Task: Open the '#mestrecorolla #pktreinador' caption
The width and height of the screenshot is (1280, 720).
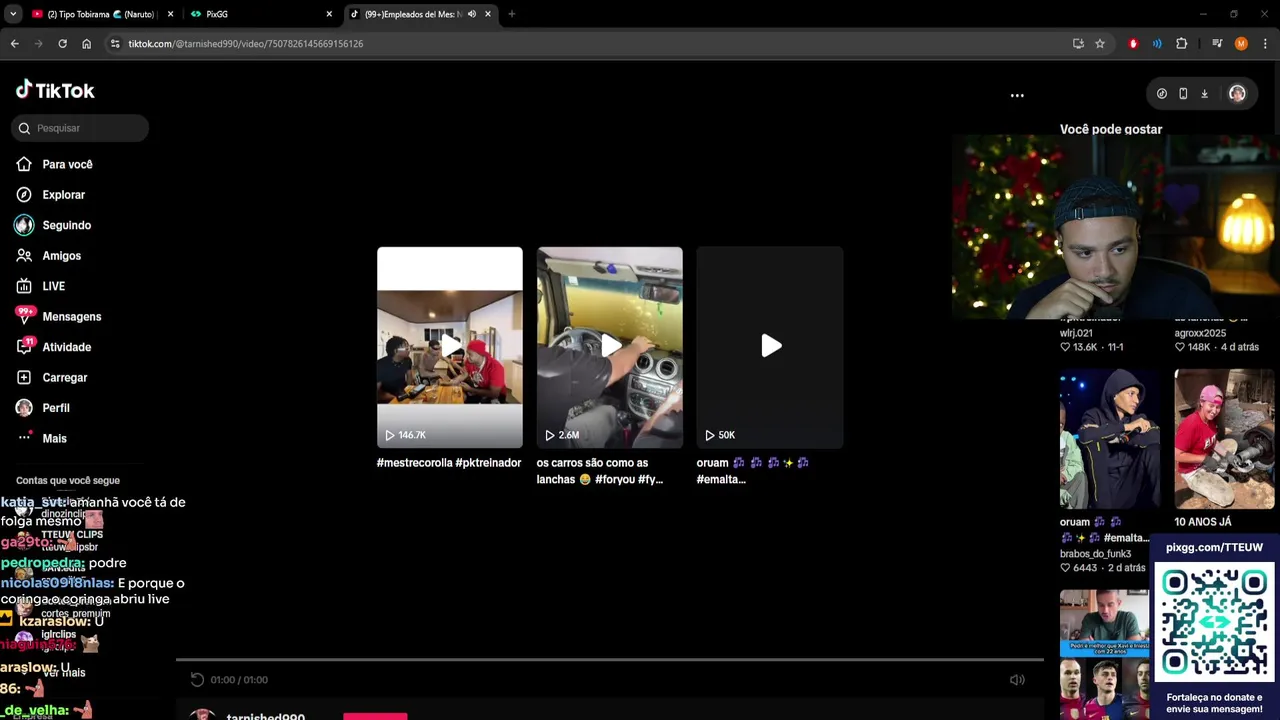Action: tap(449, 463)
